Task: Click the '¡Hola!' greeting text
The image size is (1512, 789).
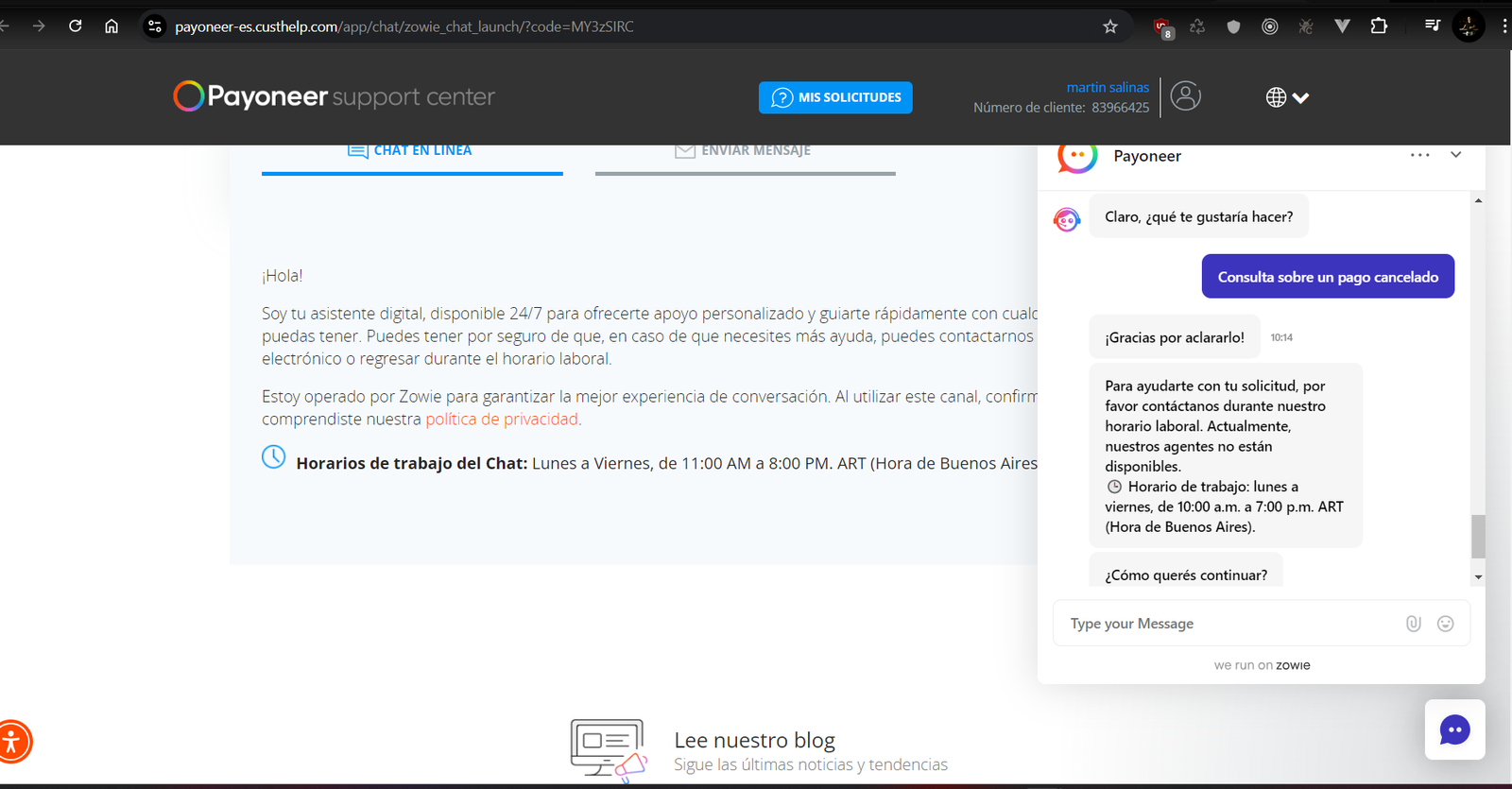Action: [283, 276]
